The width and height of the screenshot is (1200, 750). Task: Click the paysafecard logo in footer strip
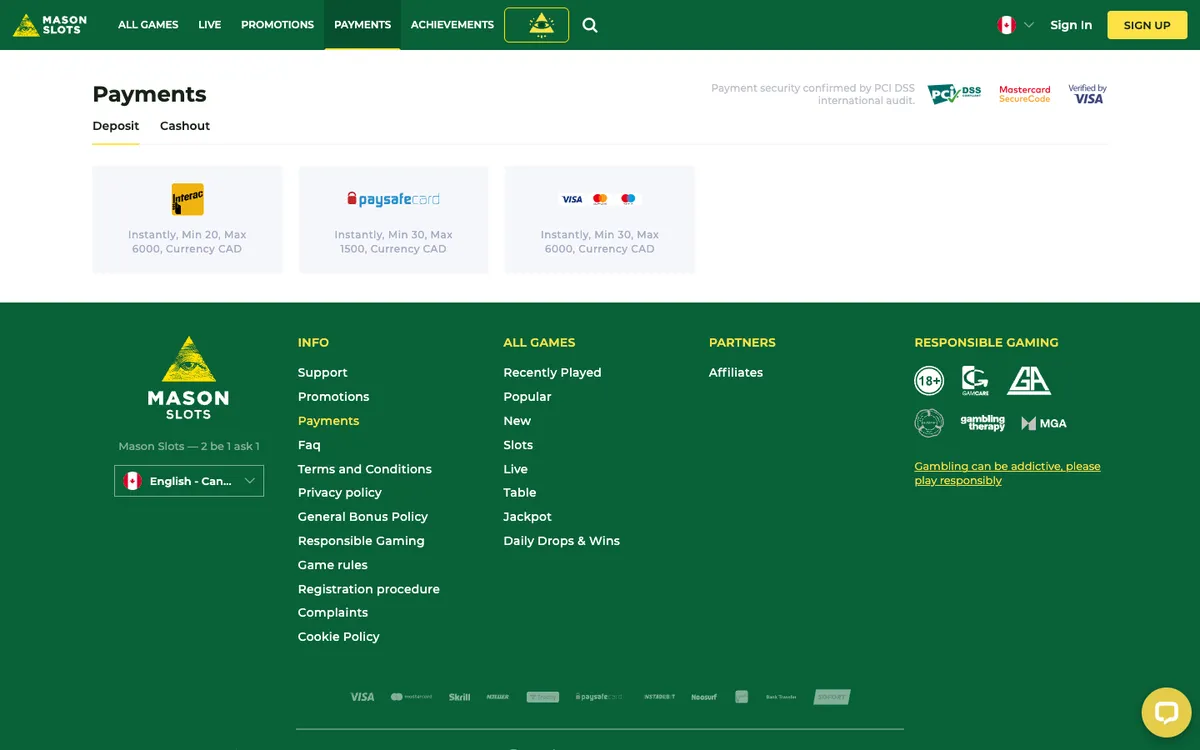599,697
